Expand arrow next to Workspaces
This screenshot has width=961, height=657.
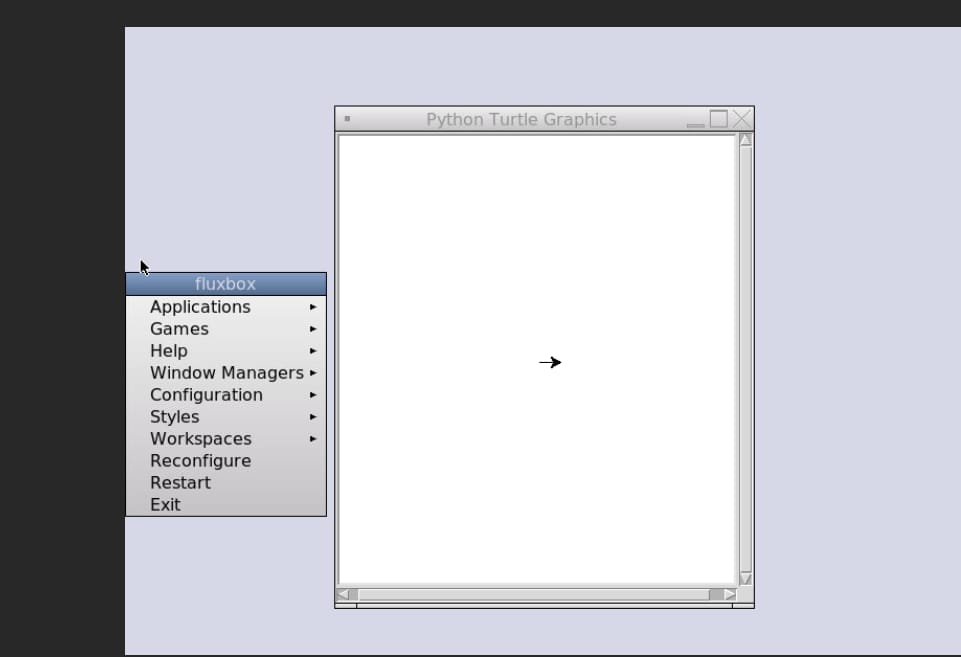[313, 439]
